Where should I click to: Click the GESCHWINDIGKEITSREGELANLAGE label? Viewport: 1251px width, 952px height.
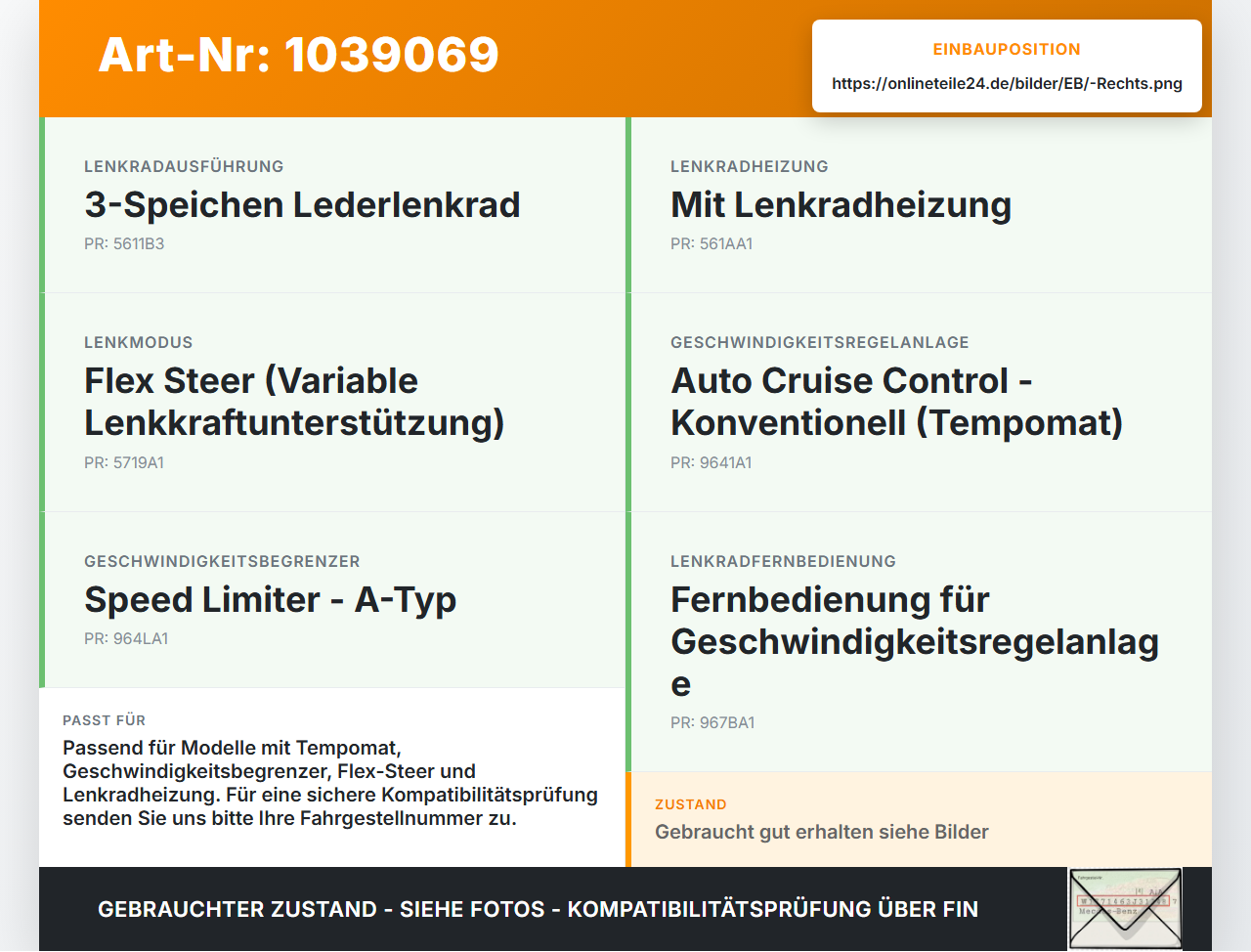[x=820, y=342]
